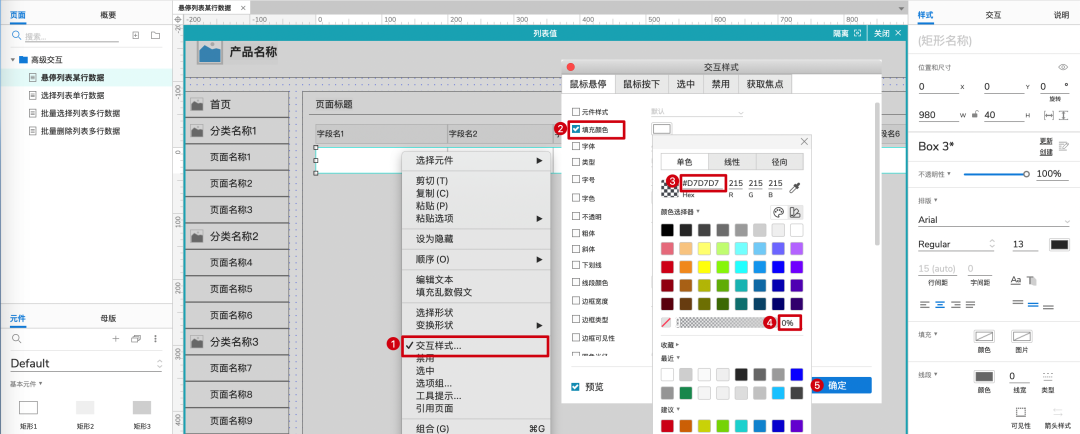Click the add folder icon in Pages panel
Image resolution: width=1080 pixels, height=434 pixels.
pyautogui.click(x=156, y=35)
